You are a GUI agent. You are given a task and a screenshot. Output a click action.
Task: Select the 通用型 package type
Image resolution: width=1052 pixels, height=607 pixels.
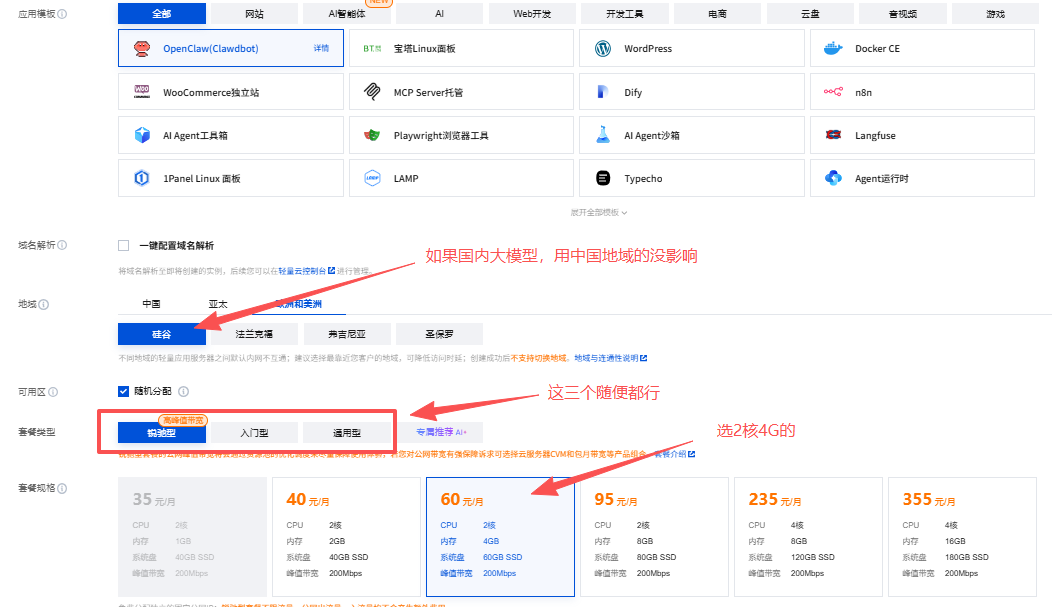coord(347,433)
